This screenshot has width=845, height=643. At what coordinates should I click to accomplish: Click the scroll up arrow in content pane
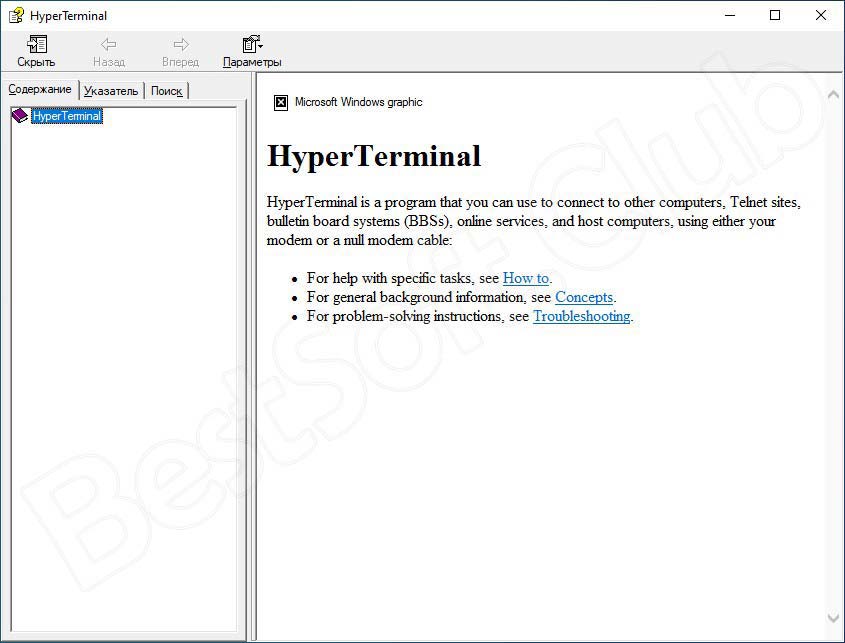click(x=833, y=95)
